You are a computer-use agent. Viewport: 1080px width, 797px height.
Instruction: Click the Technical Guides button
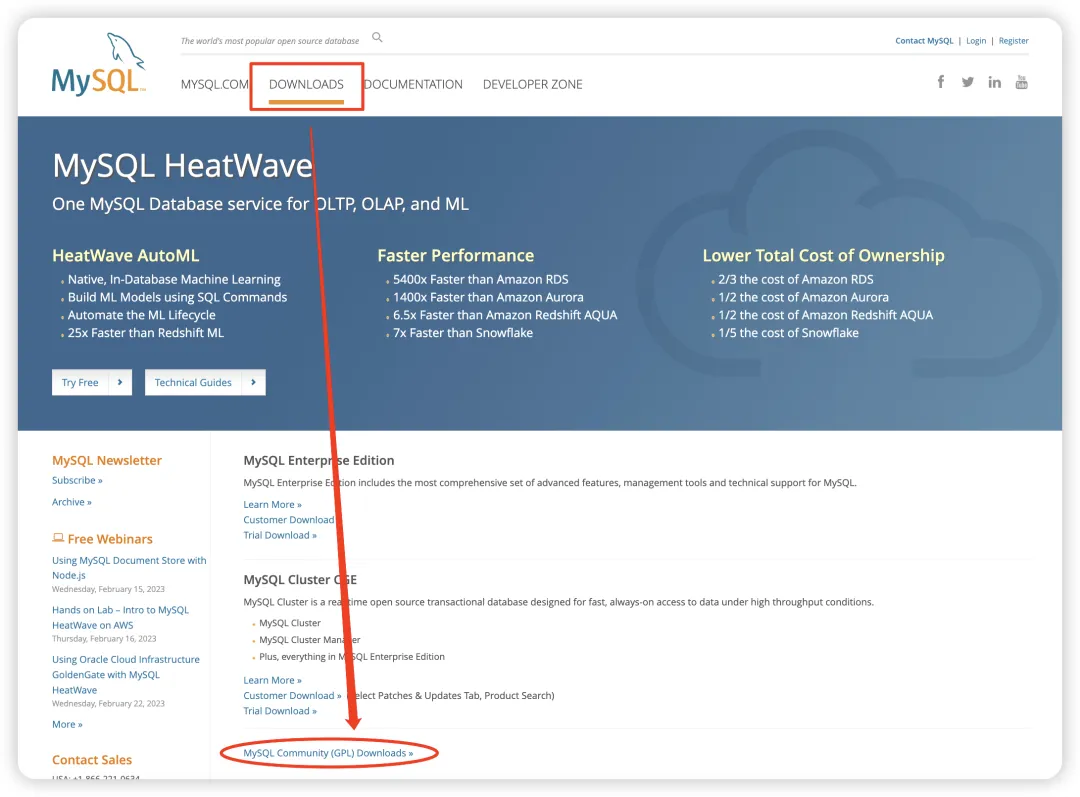pyautogui.click(x=205, y=382)
